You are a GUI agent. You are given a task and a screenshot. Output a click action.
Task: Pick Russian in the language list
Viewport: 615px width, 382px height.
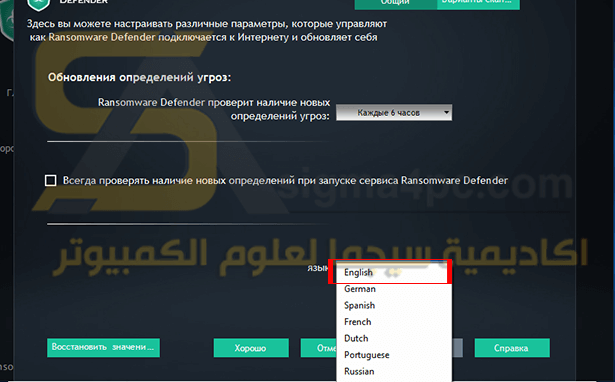(x=394, y=371)
